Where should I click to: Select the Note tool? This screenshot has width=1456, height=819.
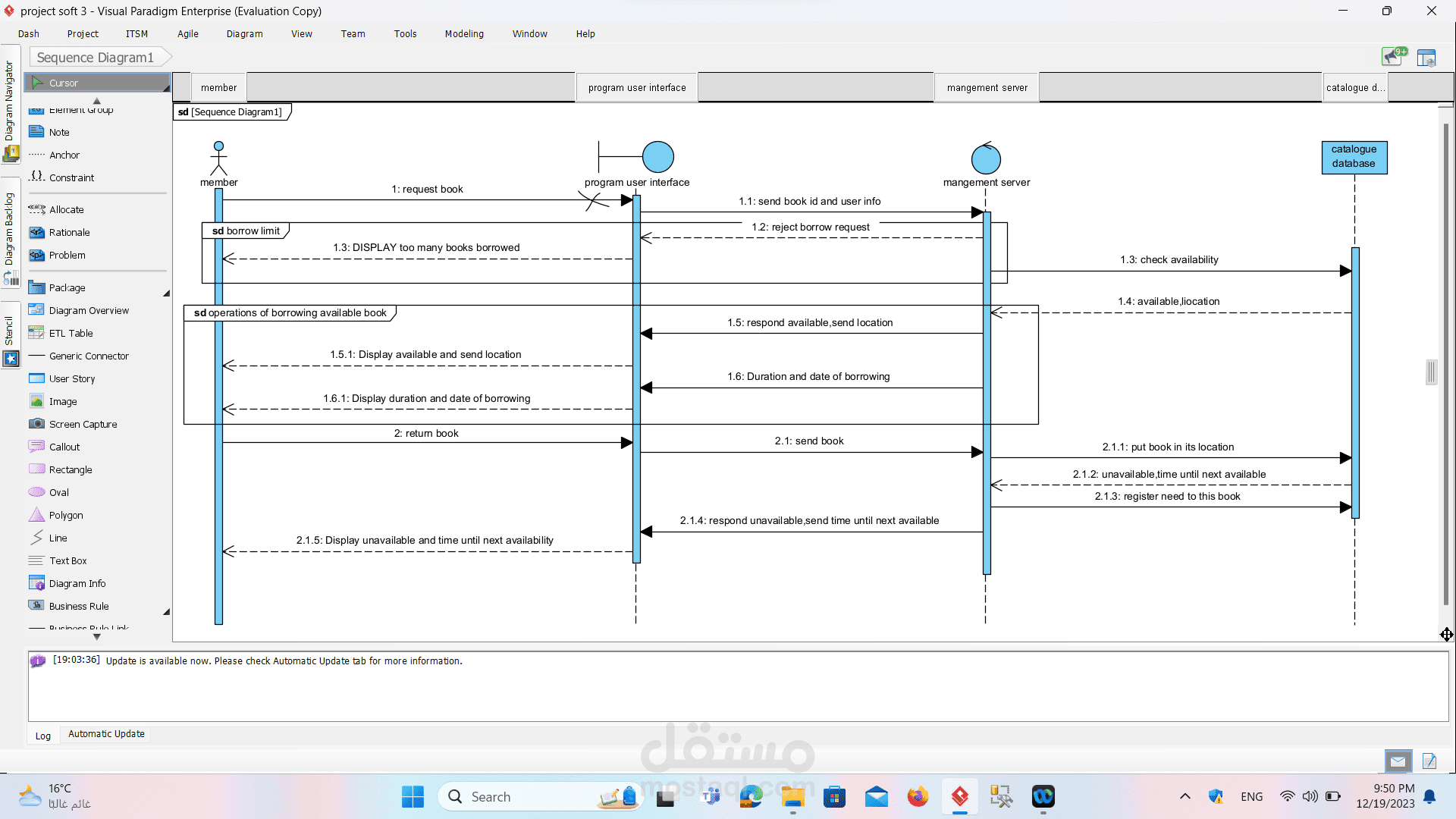58,131
